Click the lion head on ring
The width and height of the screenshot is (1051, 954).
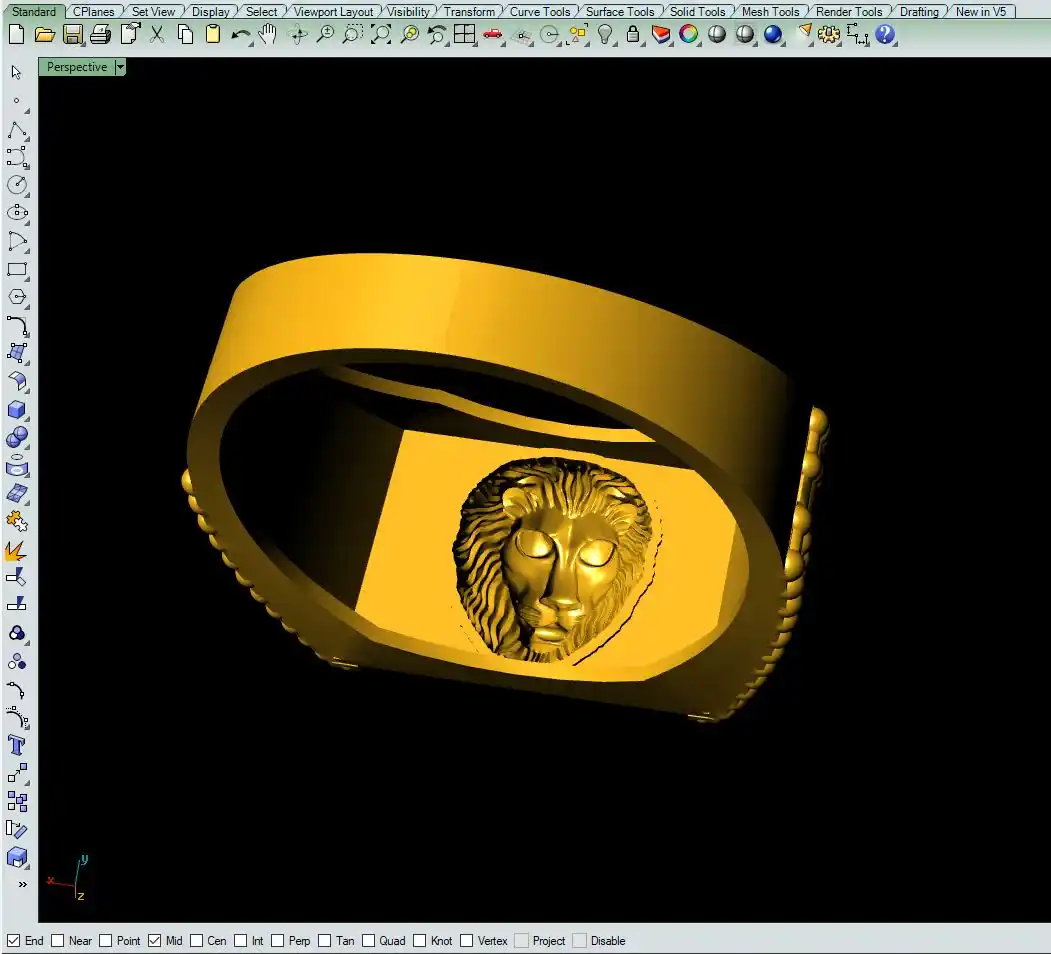click(x=552, y=560)
